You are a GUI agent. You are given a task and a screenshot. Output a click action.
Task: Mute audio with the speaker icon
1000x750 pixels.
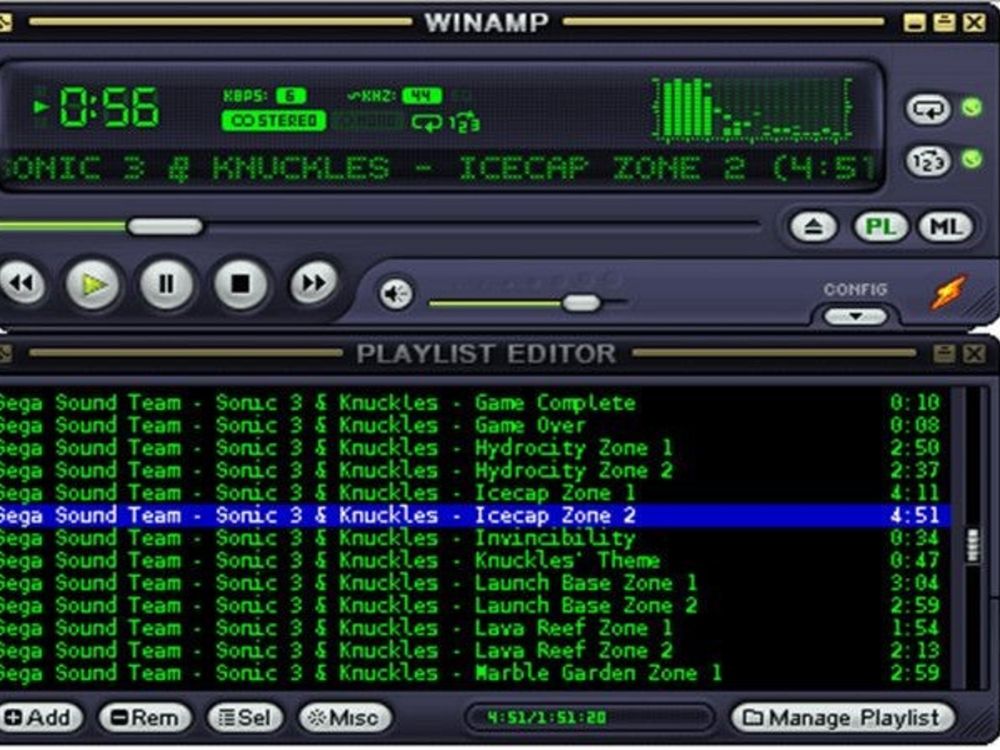(396, 294)
